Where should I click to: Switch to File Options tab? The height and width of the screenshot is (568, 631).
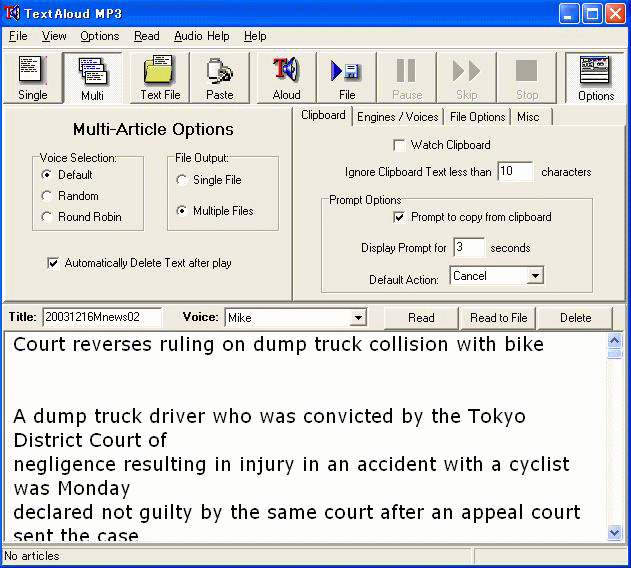pyautogui.click(x=477, y=117)
